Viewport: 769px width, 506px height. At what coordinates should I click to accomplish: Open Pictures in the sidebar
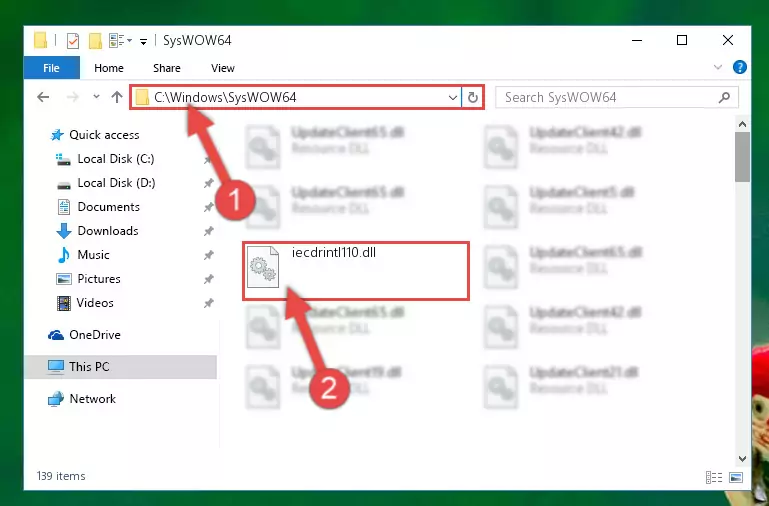point(88,278)
